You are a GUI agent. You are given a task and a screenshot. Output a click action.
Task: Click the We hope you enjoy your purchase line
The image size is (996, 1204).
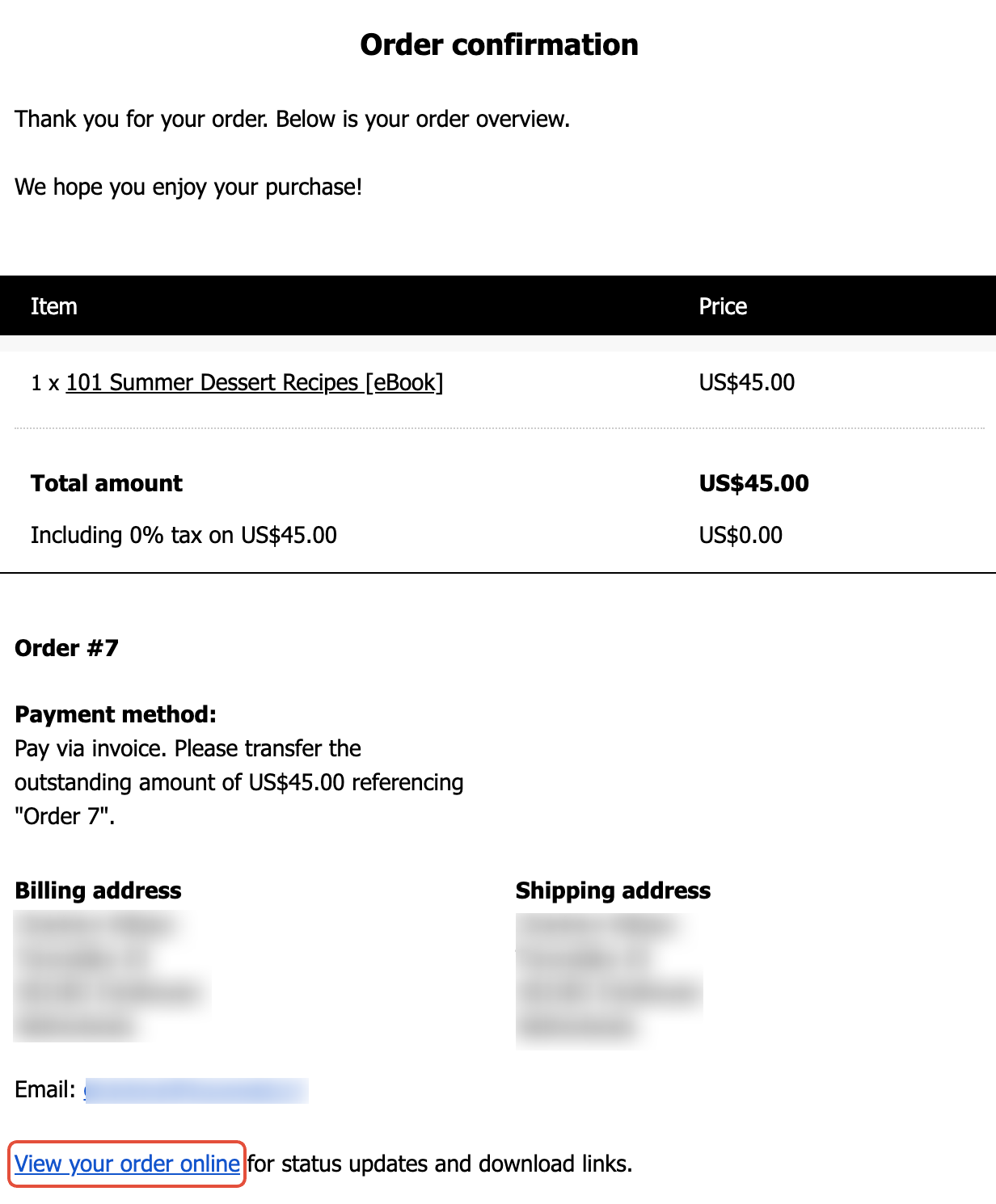pyautogui.click(x=188, y=187)
